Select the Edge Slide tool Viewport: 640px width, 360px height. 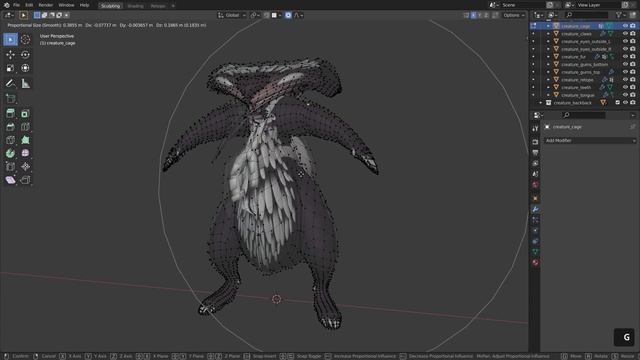(10, 167)
